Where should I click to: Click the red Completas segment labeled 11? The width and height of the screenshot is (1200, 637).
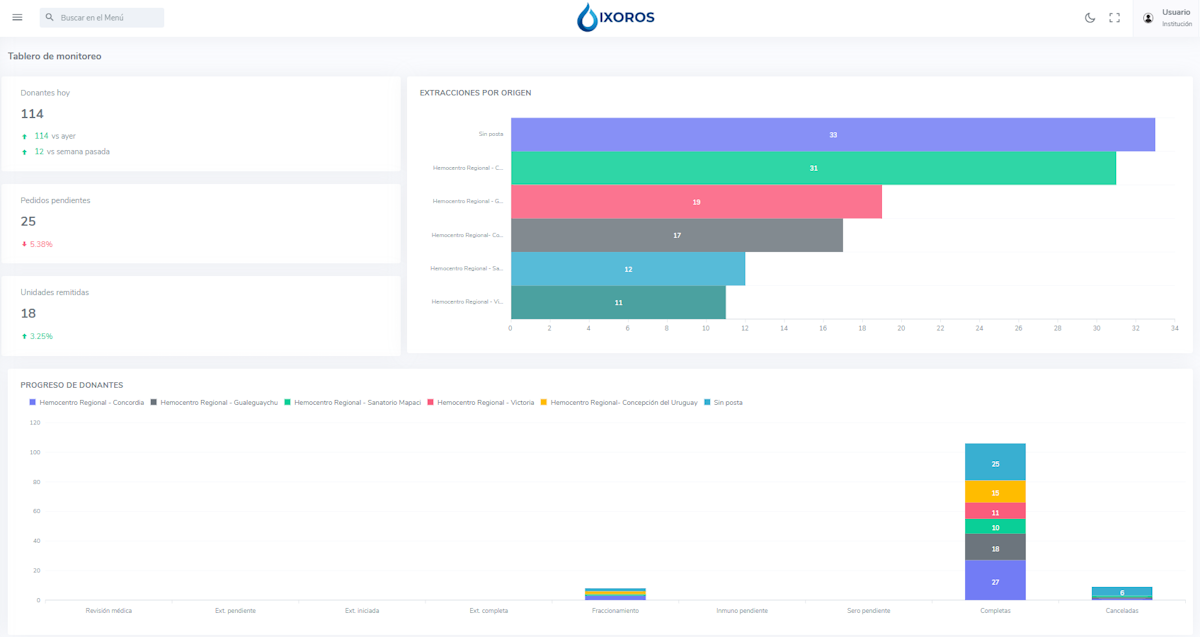pyautogui.click(x=995, y=511)
